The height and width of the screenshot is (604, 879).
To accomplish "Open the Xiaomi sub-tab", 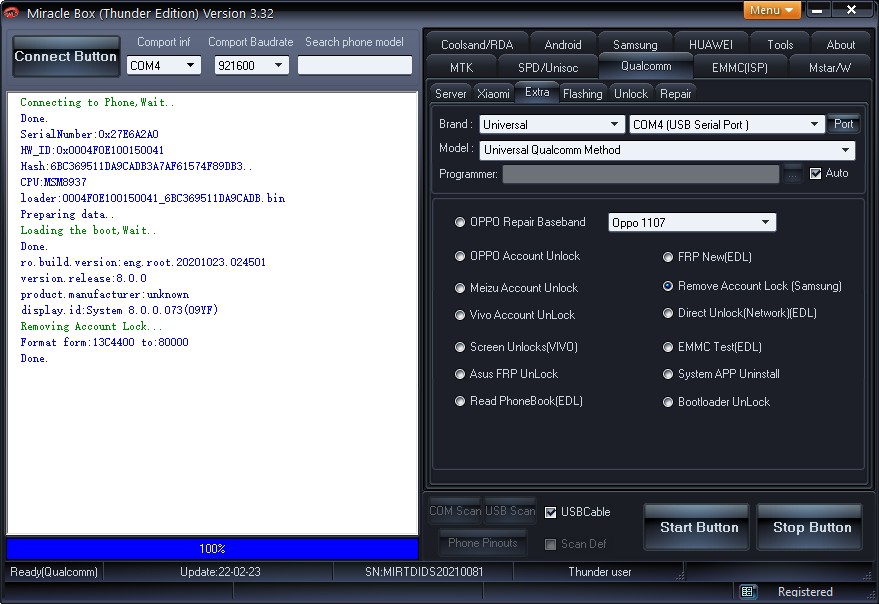I will (x=493, y=94).
